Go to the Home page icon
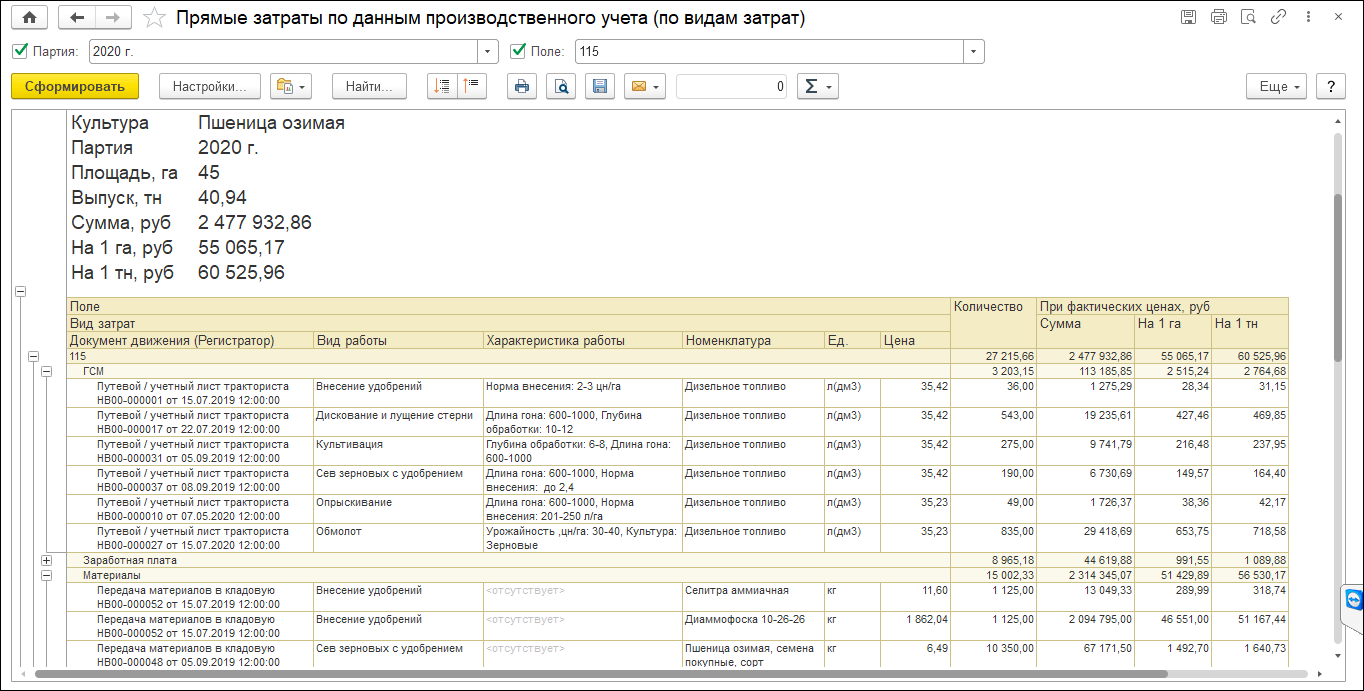Screen dimensions: 1364x691 29,18
